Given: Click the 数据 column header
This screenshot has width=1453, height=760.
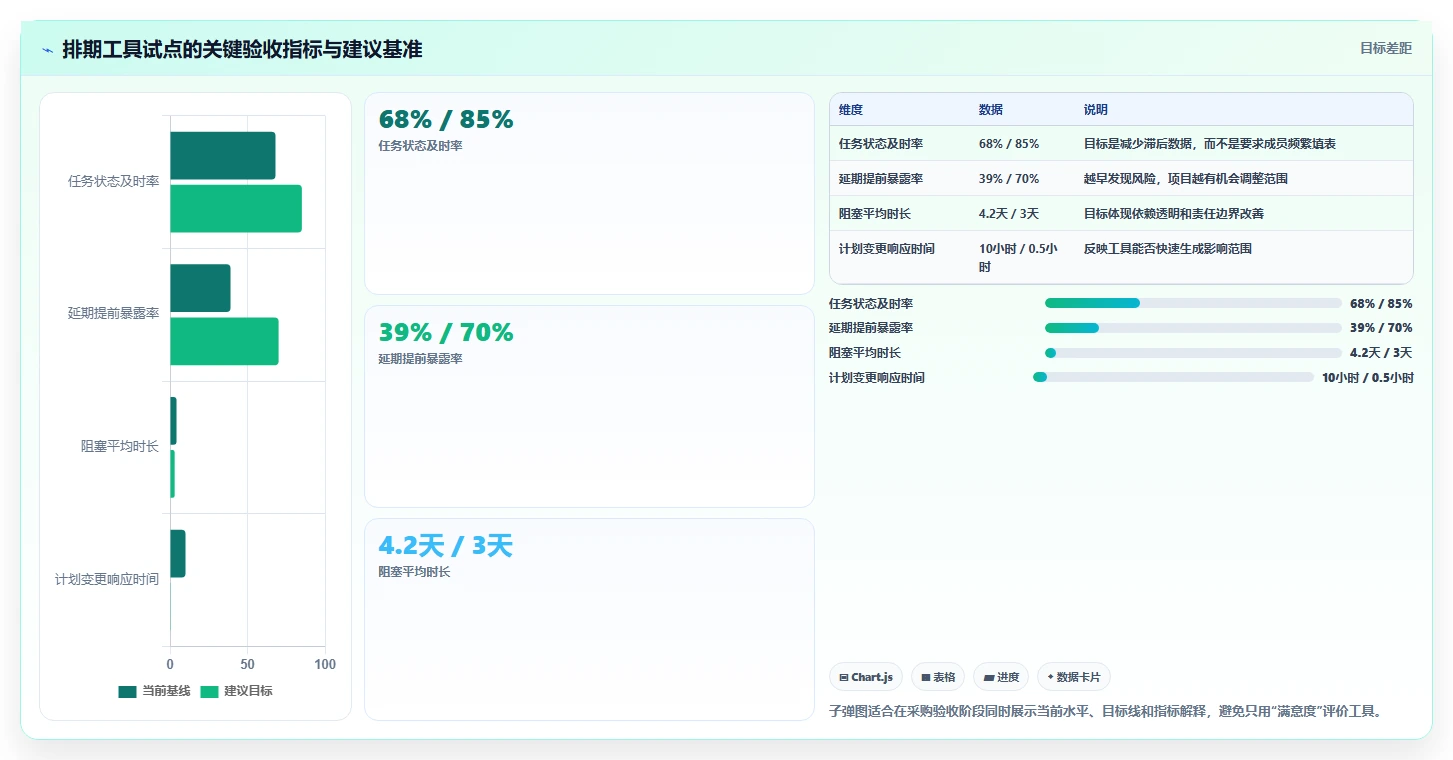Looking at the screenshot, I should pyautogui.click(x=991, y=109).
